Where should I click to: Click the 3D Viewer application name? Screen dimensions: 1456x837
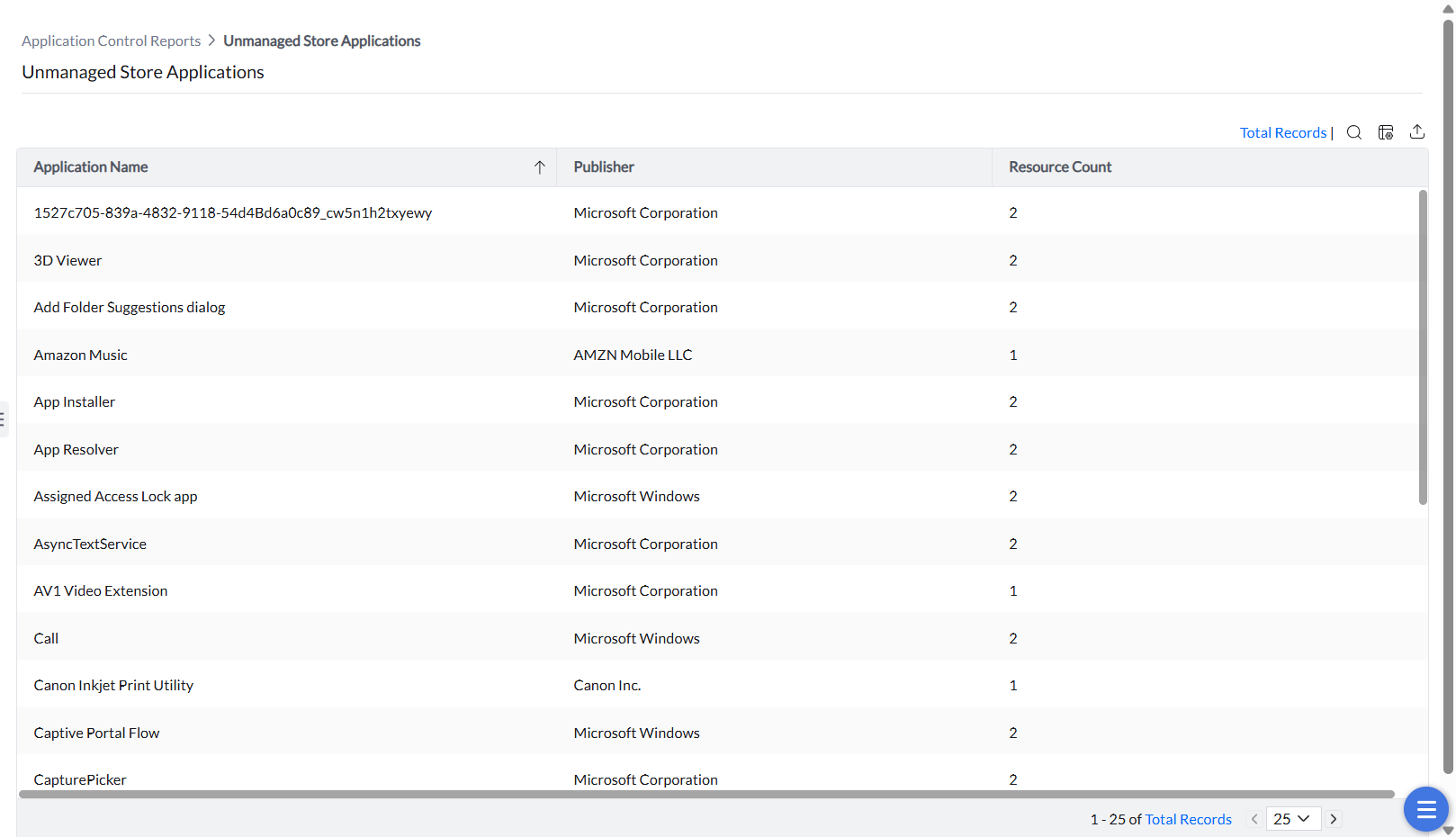tap(67, 261)
